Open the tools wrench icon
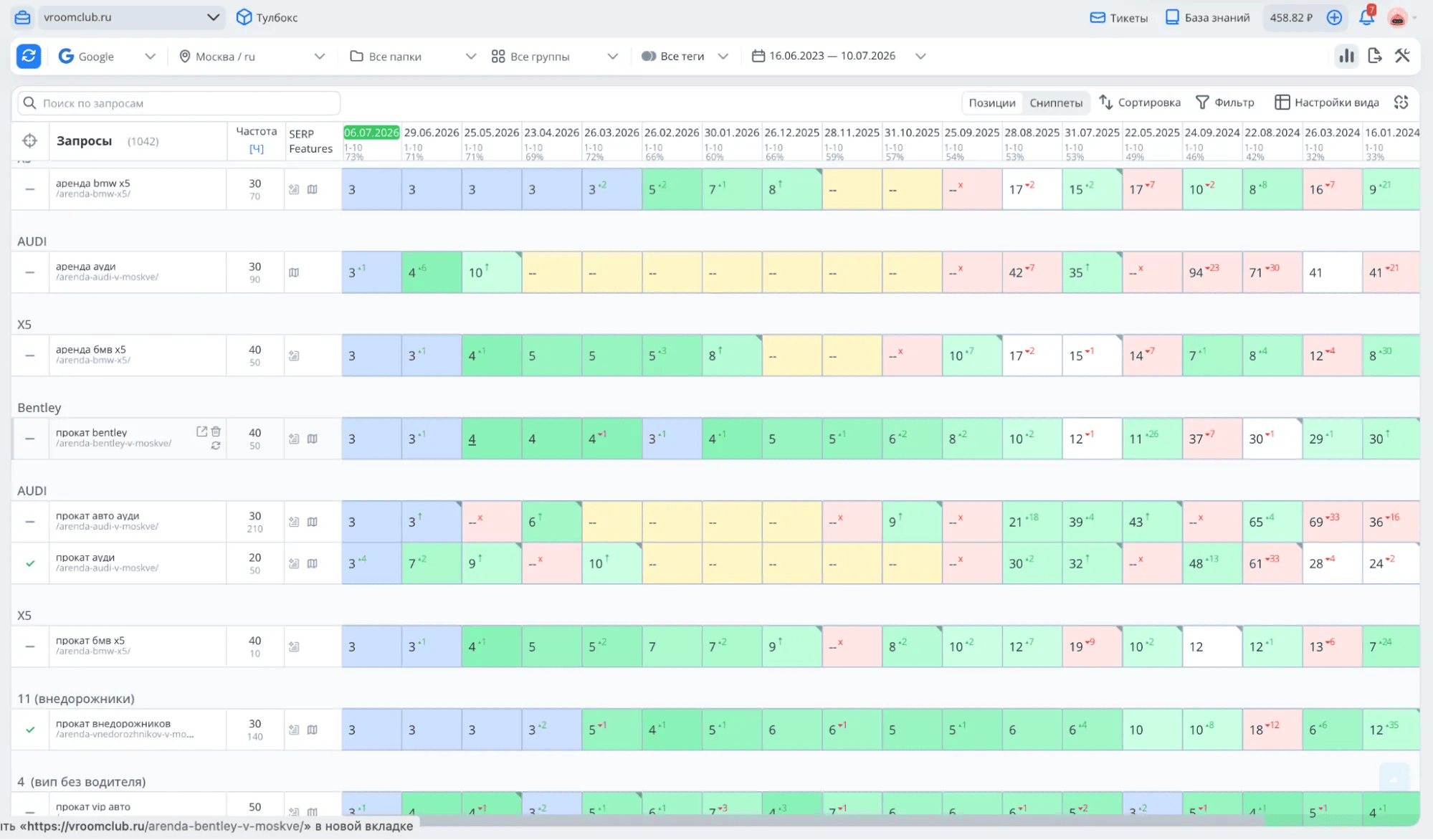The image size is (1433, 840). point(1402,56)
